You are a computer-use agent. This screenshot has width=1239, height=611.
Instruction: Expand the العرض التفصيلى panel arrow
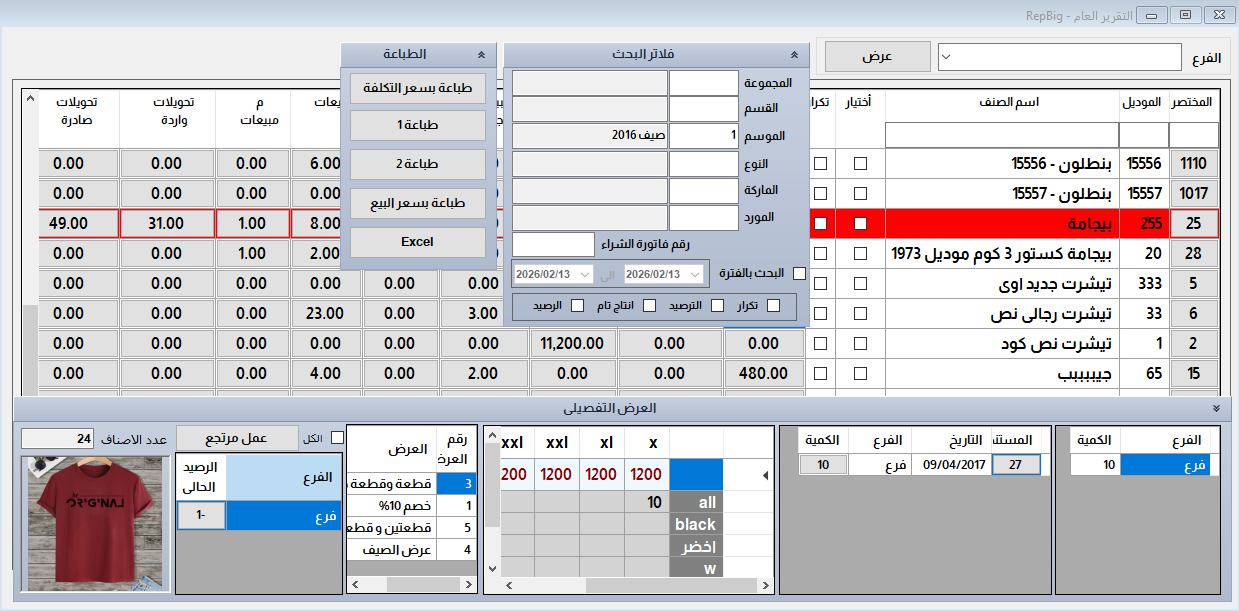[x=1215, y=409]
